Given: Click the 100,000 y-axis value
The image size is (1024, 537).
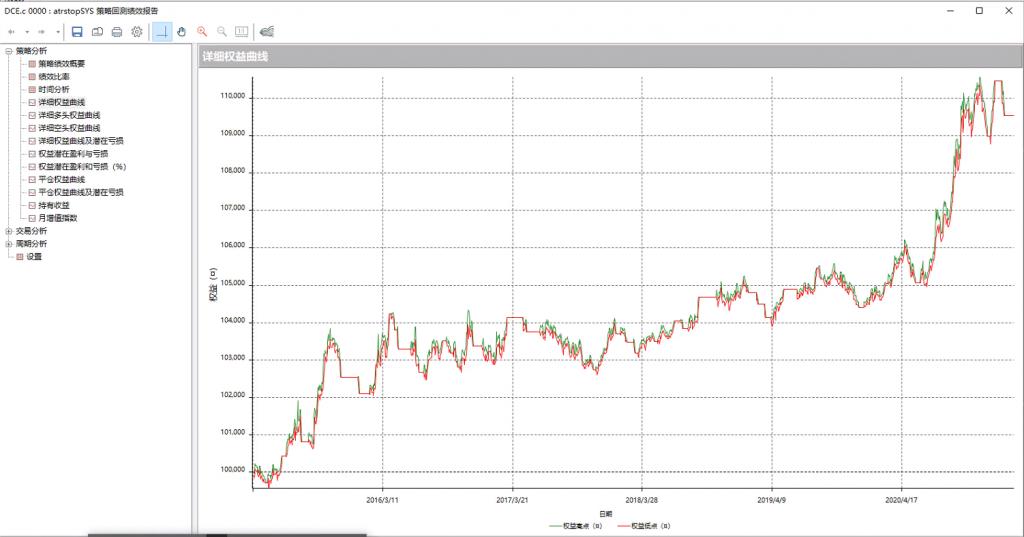Looking at the screenshot, I should click(x=232, y=470).
